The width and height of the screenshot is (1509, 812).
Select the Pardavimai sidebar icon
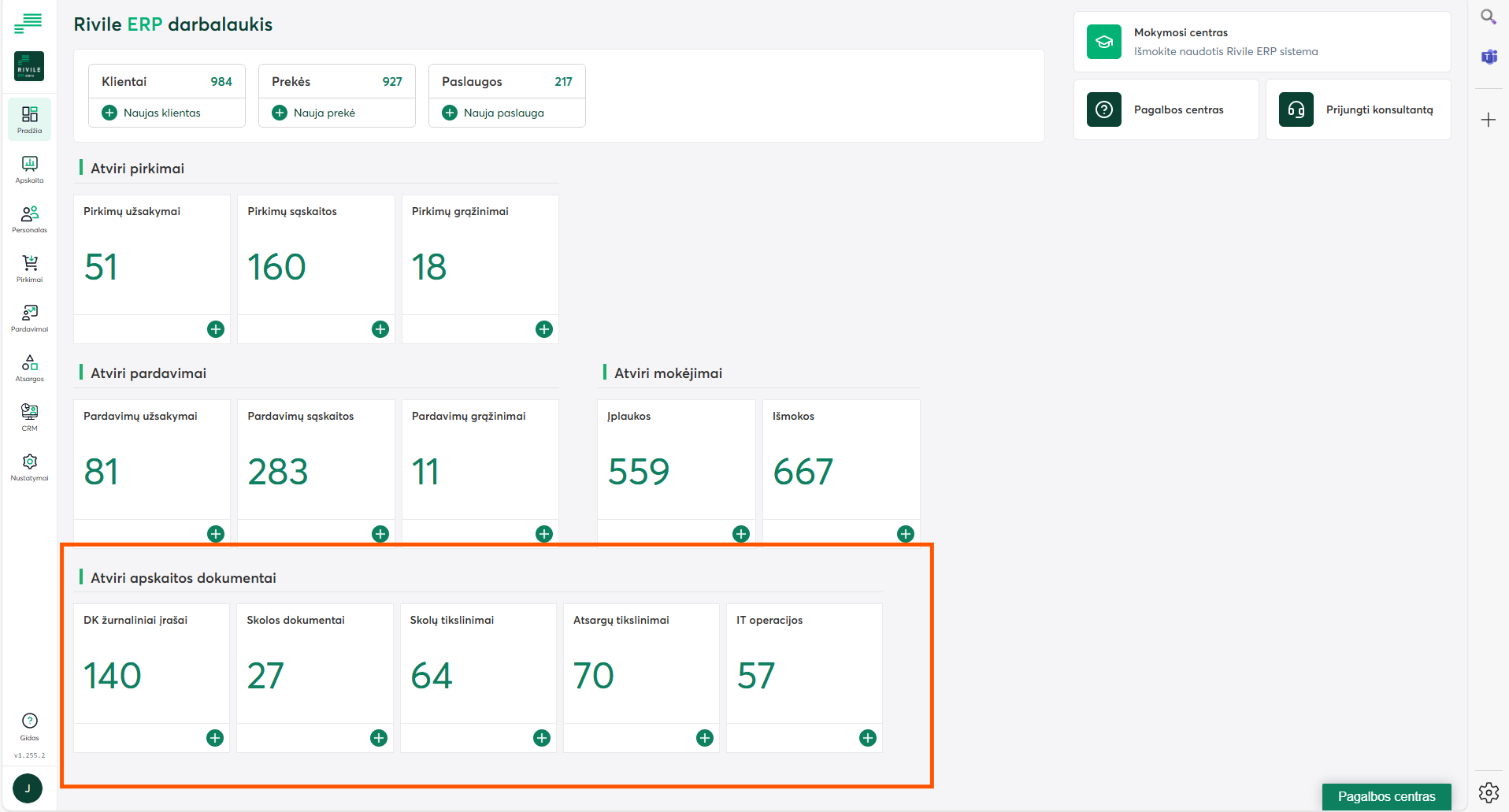coord(29,317)
